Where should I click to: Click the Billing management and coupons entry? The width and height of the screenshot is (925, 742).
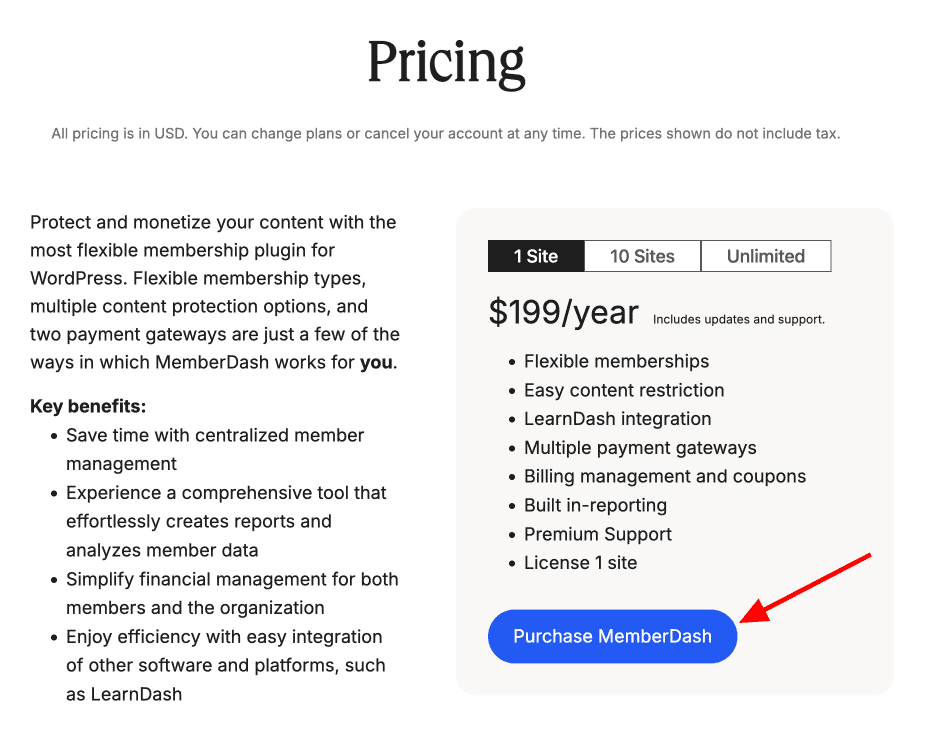click(664, 477)
